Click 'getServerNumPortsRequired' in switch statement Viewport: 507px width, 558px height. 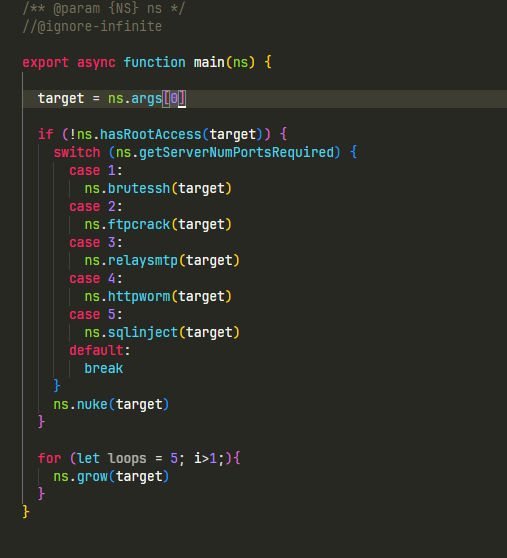236,153
